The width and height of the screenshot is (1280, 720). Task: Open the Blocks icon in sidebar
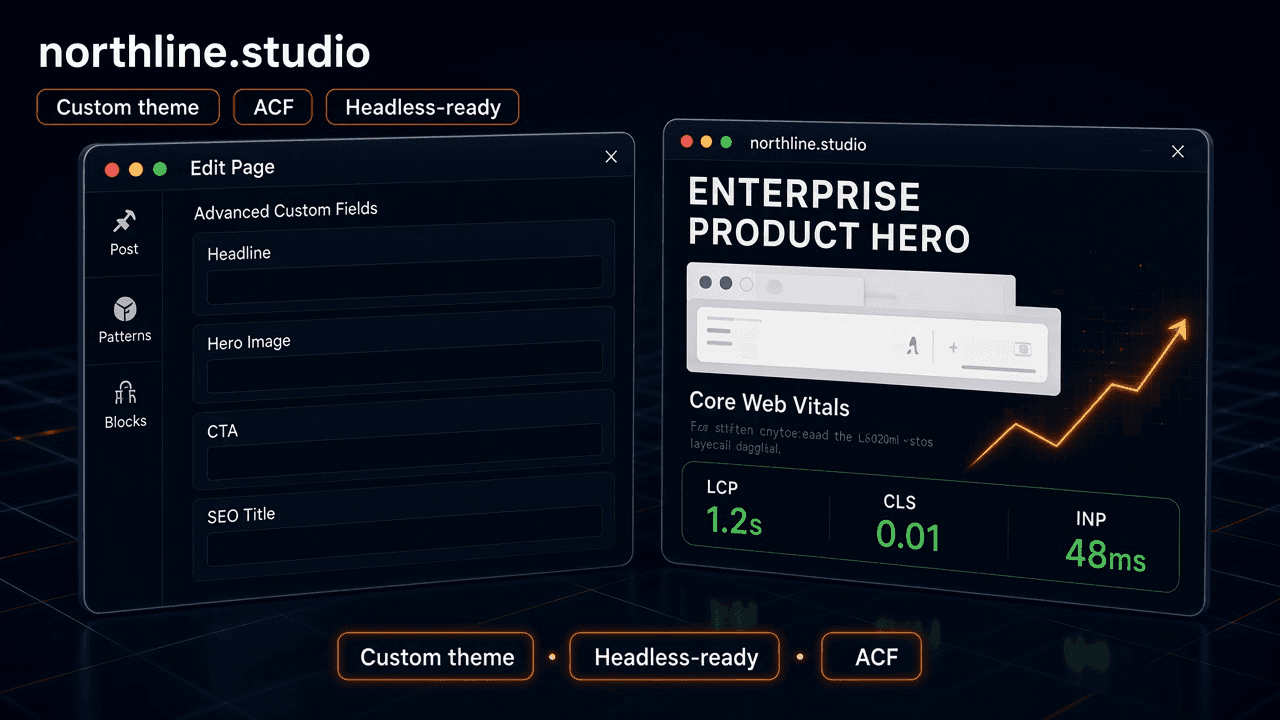click(x=125, y=393)
